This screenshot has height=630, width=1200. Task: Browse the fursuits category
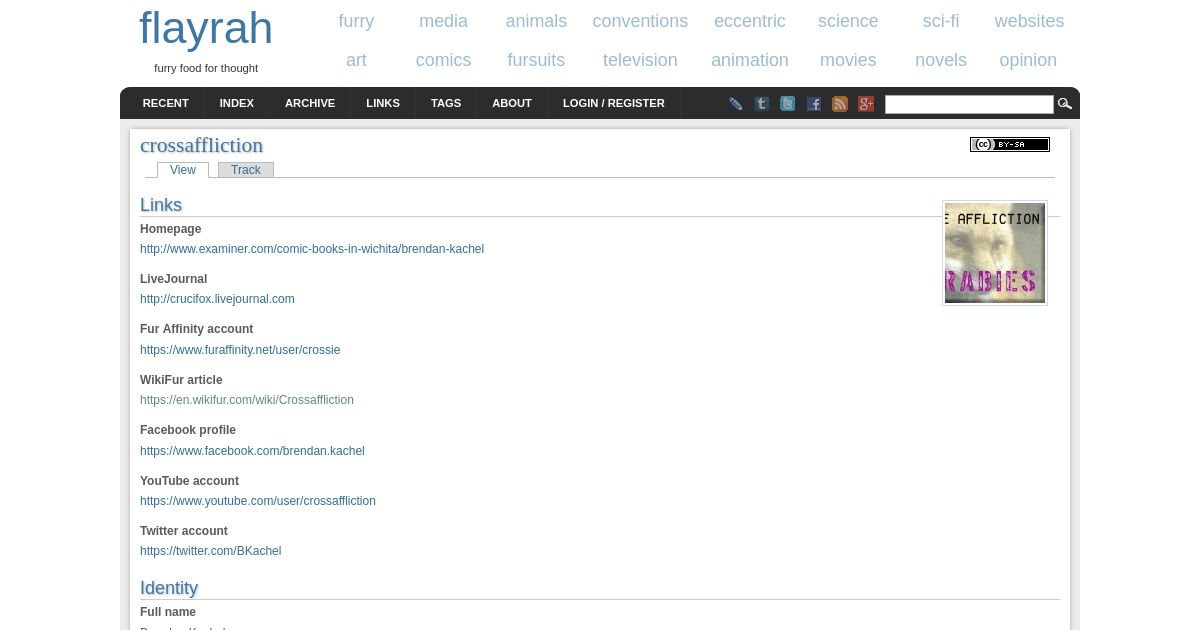tap(536, 60)
